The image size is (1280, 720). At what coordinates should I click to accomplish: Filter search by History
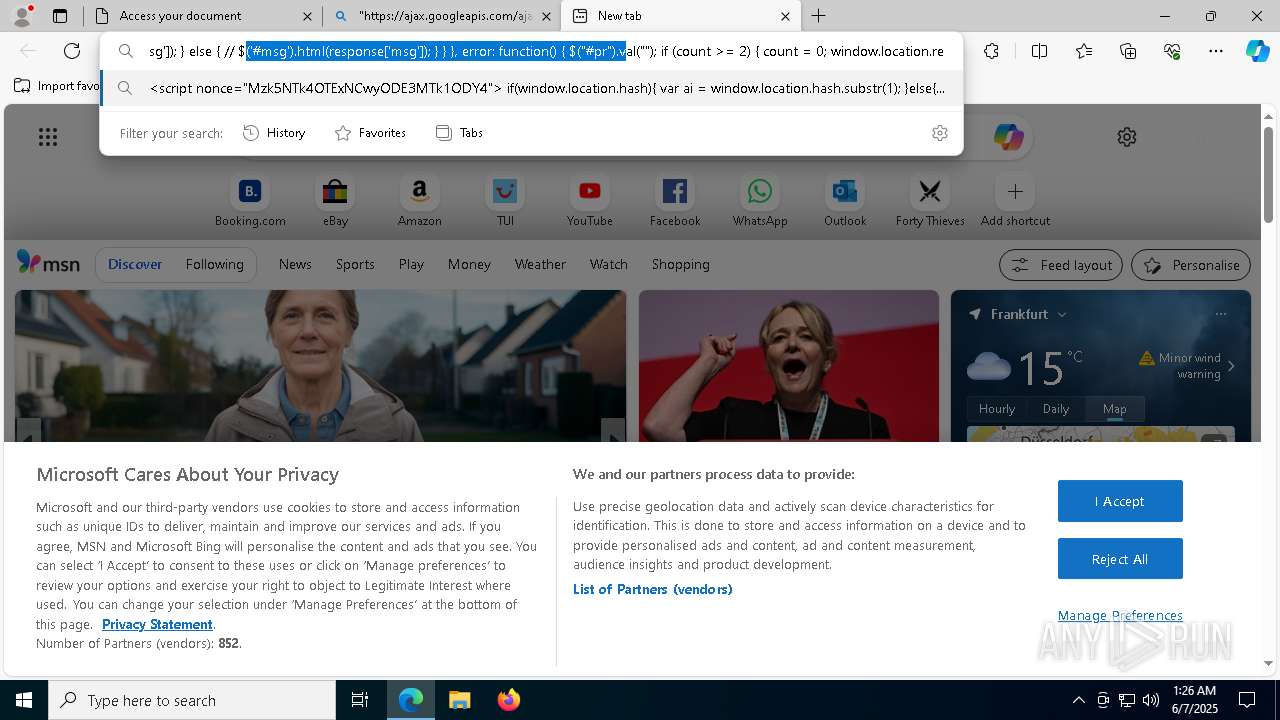(274, 133)
